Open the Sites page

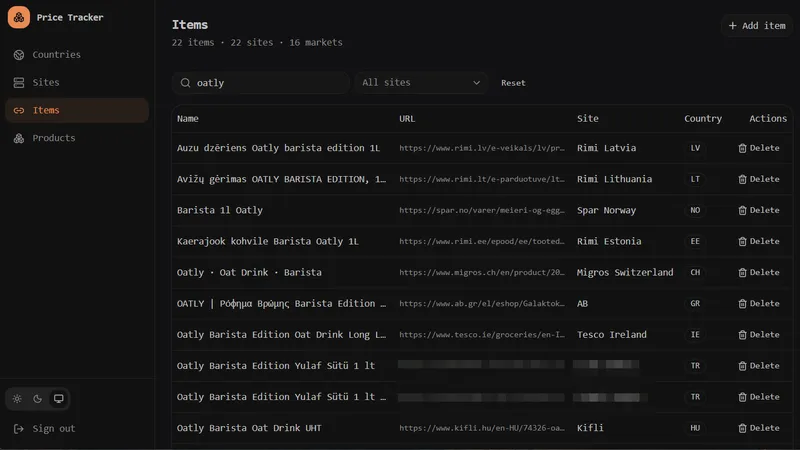click(x=77, y=83)
